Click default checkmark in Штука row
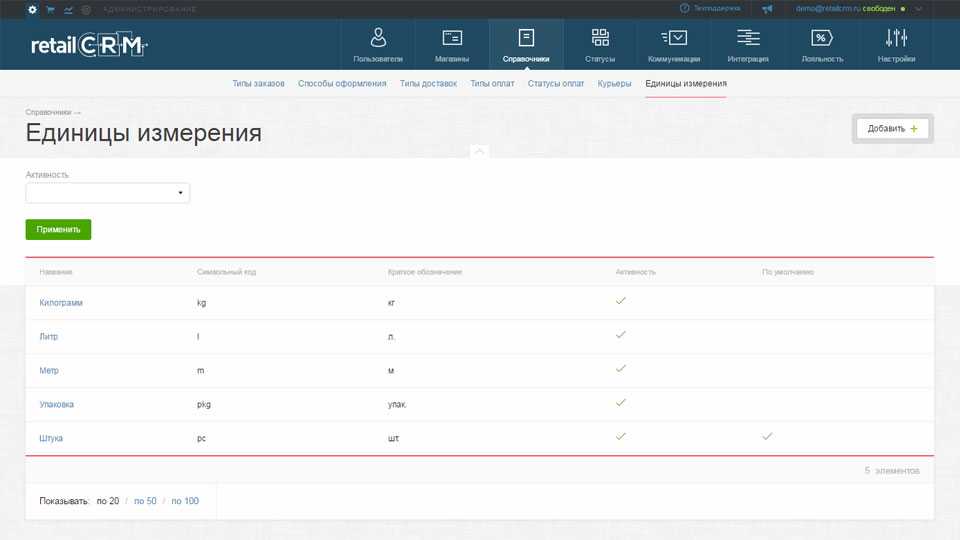The height and width of the screenshot is (540, 960). coord(767,437)
